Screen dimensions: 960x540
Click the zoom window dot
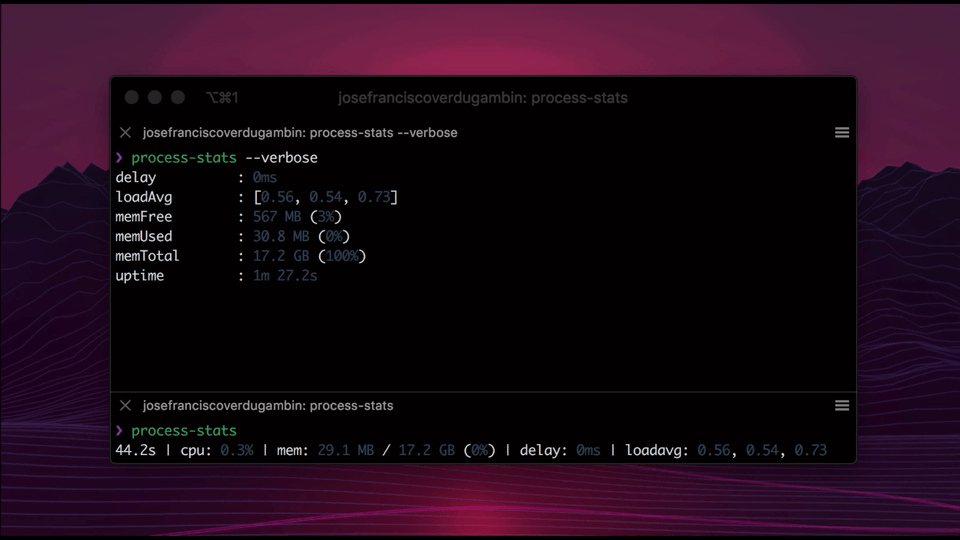pyautogui.click(x=178, y=97)
